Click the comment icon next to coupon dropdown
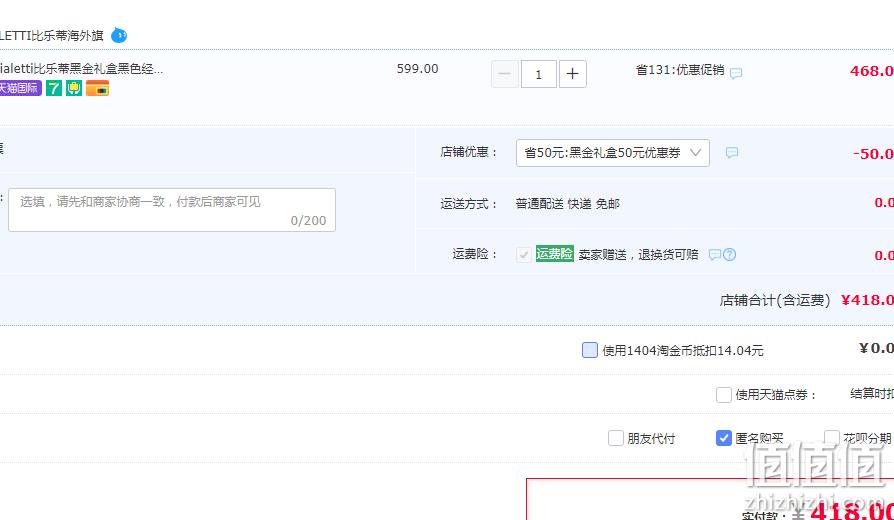Viewport: 894px width, 520px height. point(732,153)
